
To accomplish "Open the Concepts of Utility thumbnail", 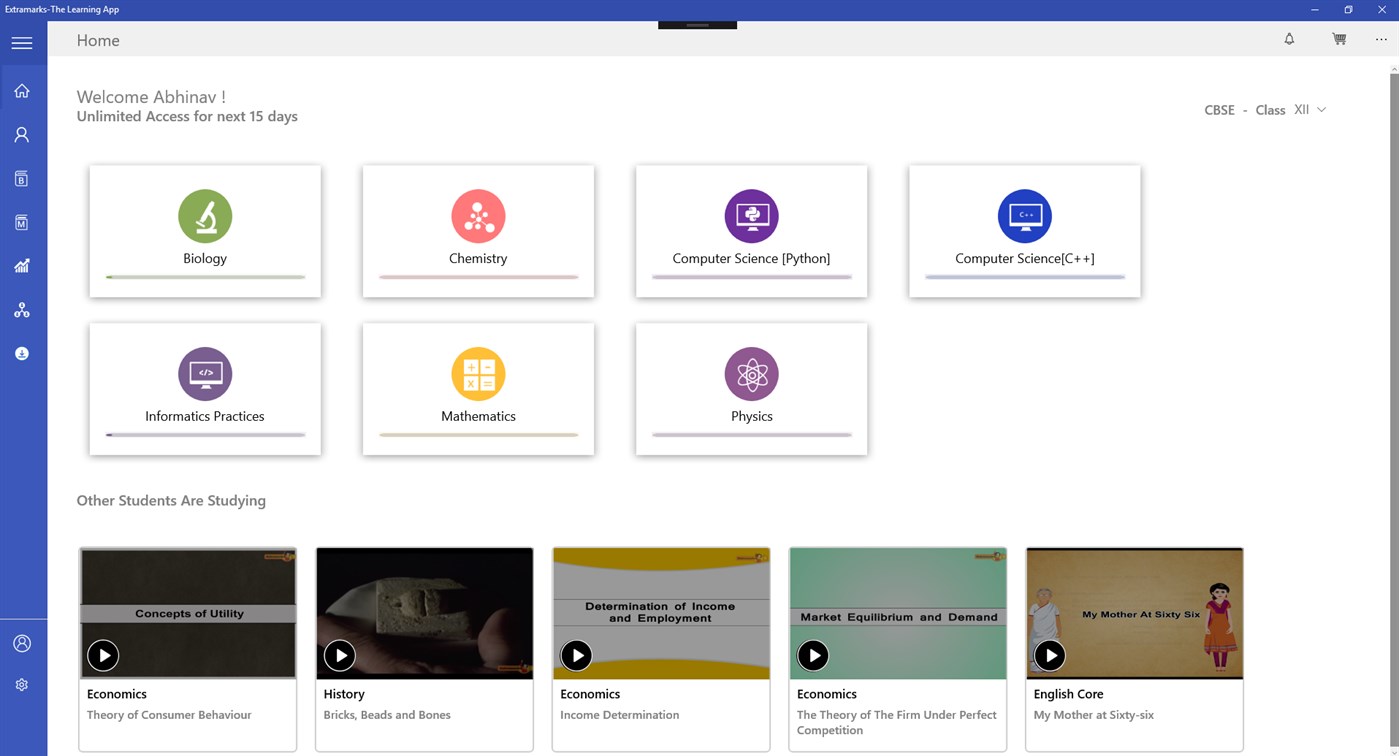I will click(188, 613).
